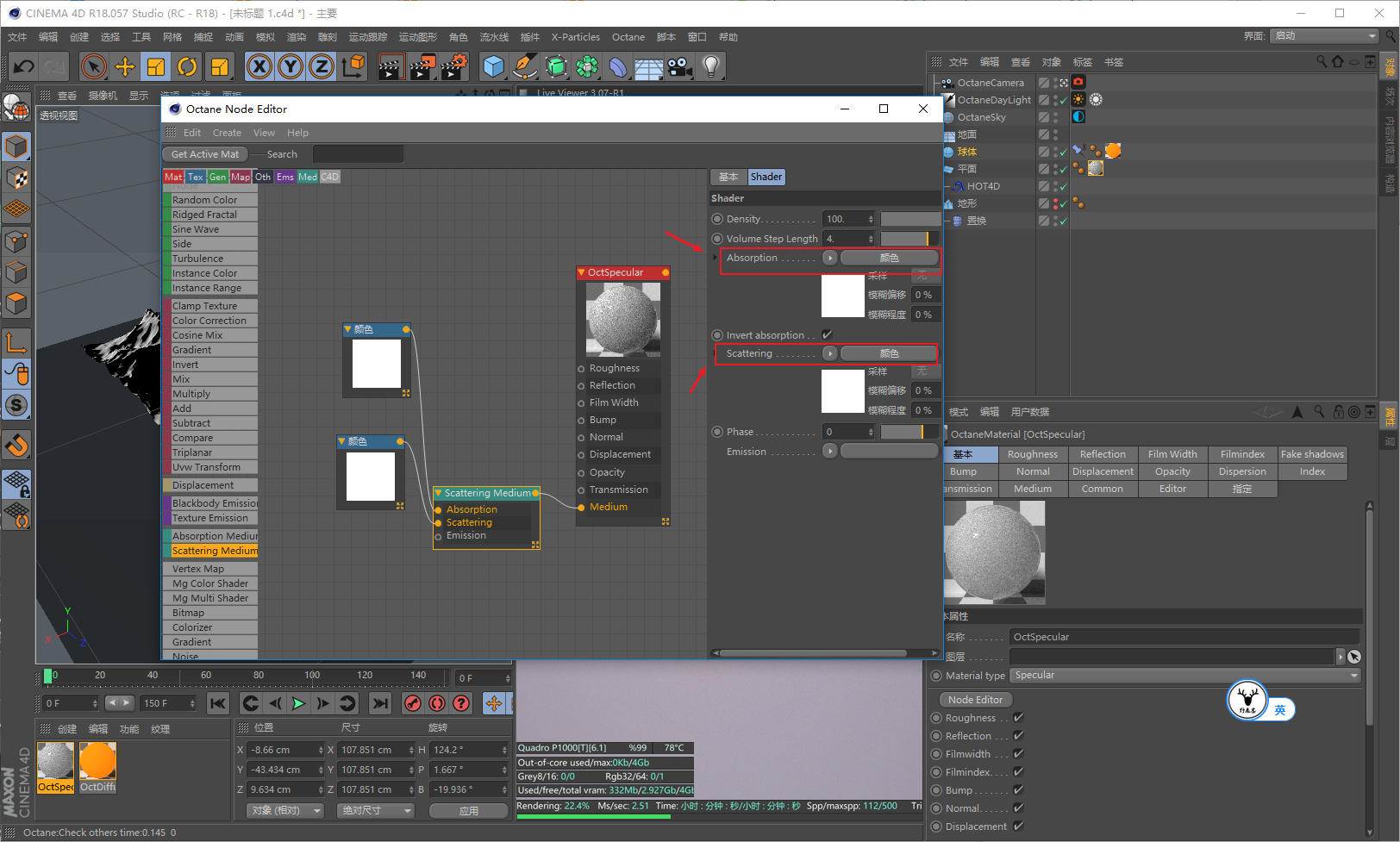The width and height of the screenshot is (1400, 842).
Task: Open the absolute size dropdown
Action: 378,810
